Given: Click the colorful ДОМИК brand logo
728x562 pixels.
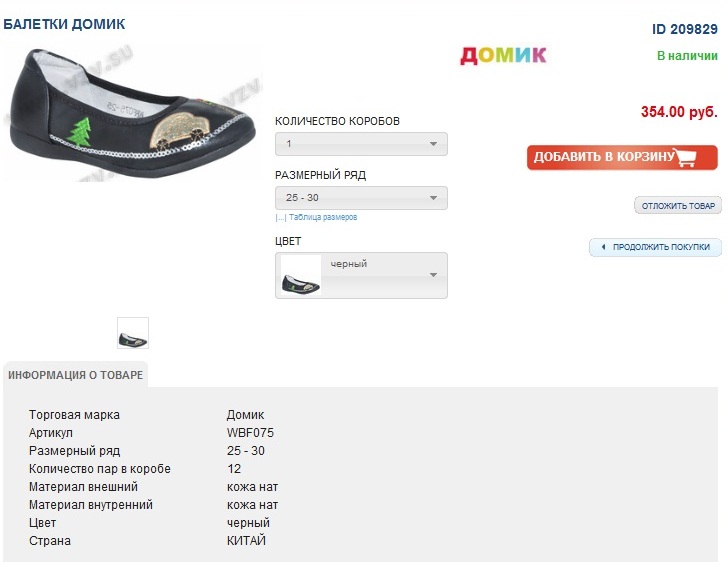Looking at the screenshot, I should pos(503,55).
